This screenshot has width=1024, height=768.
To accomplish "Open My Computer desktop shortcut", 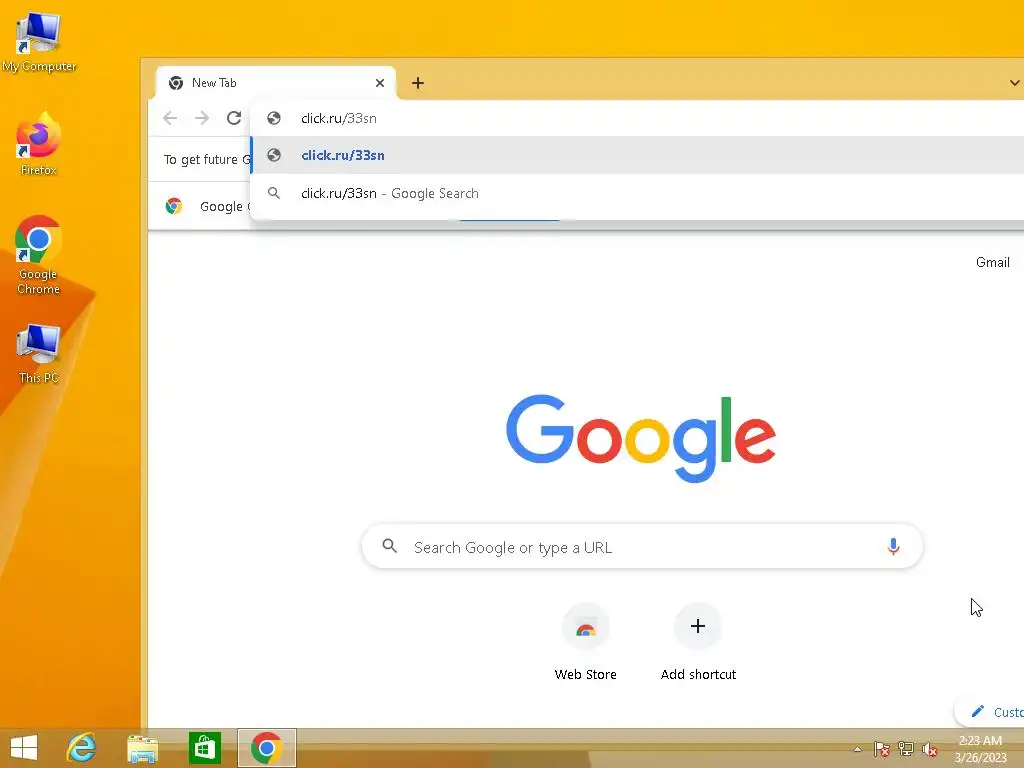I will pos(38,40).
